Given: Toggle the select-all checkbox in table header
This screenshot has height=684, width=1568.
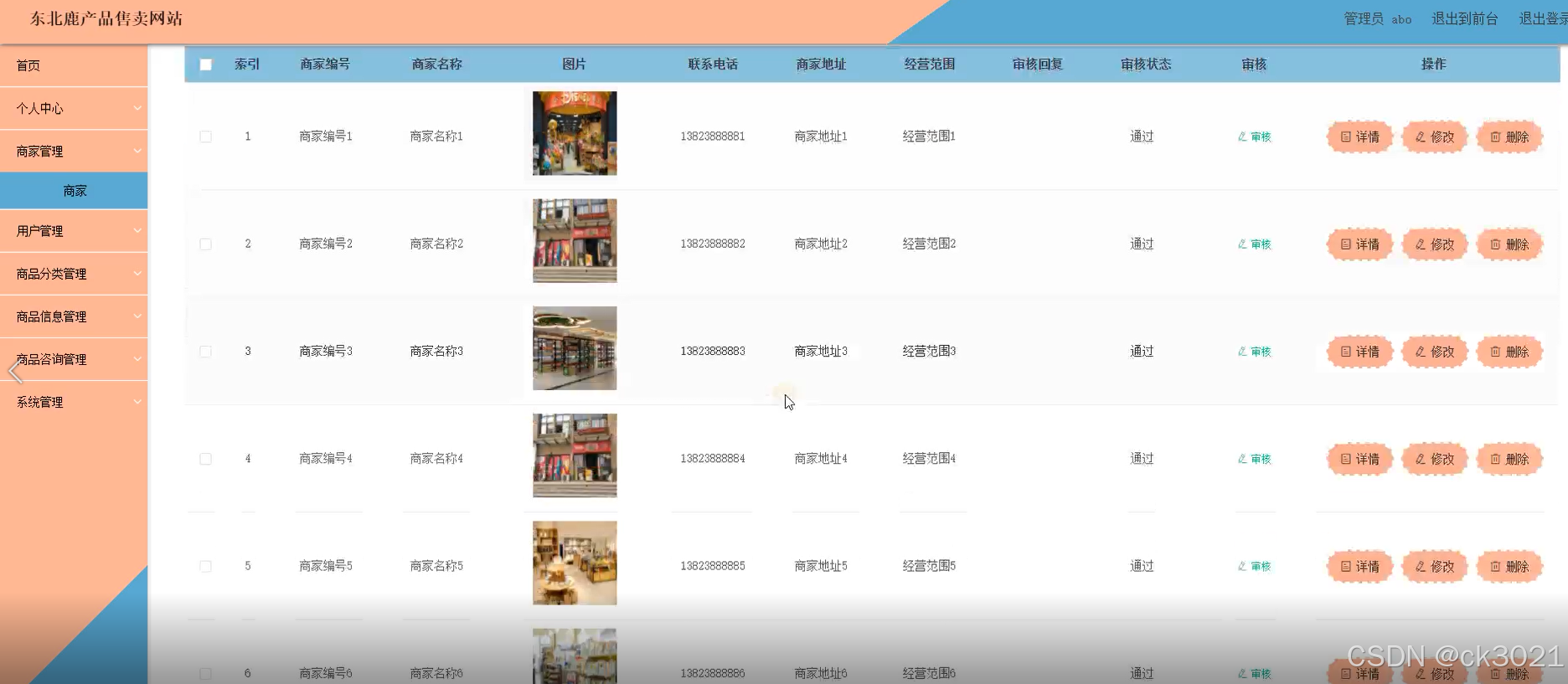Looking at the screenshot, I should [x=206, y=64].
